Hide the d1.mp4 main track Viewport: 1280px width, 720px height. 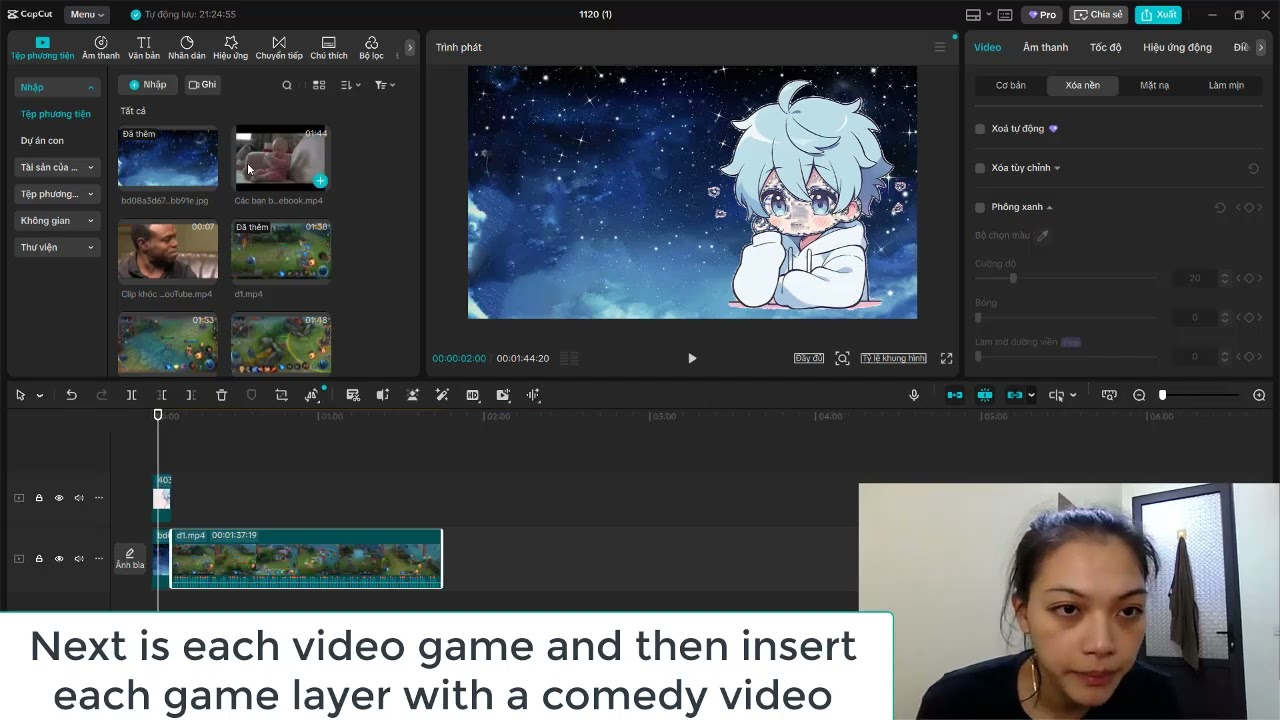pos(59,558)
